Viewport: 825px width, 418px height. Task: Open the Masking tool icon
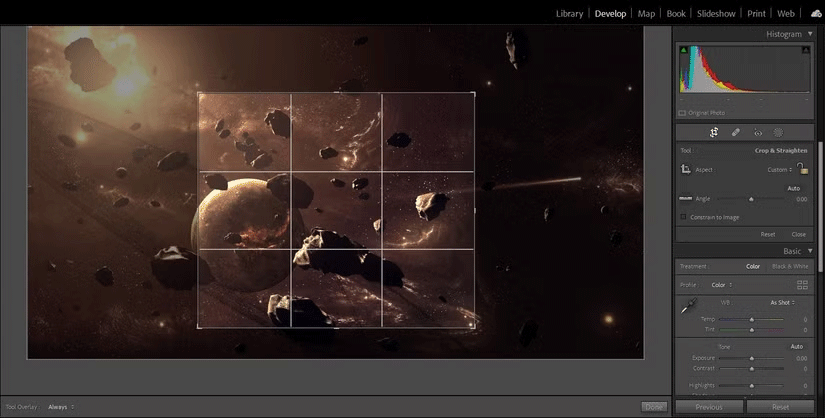click(778, 133)
